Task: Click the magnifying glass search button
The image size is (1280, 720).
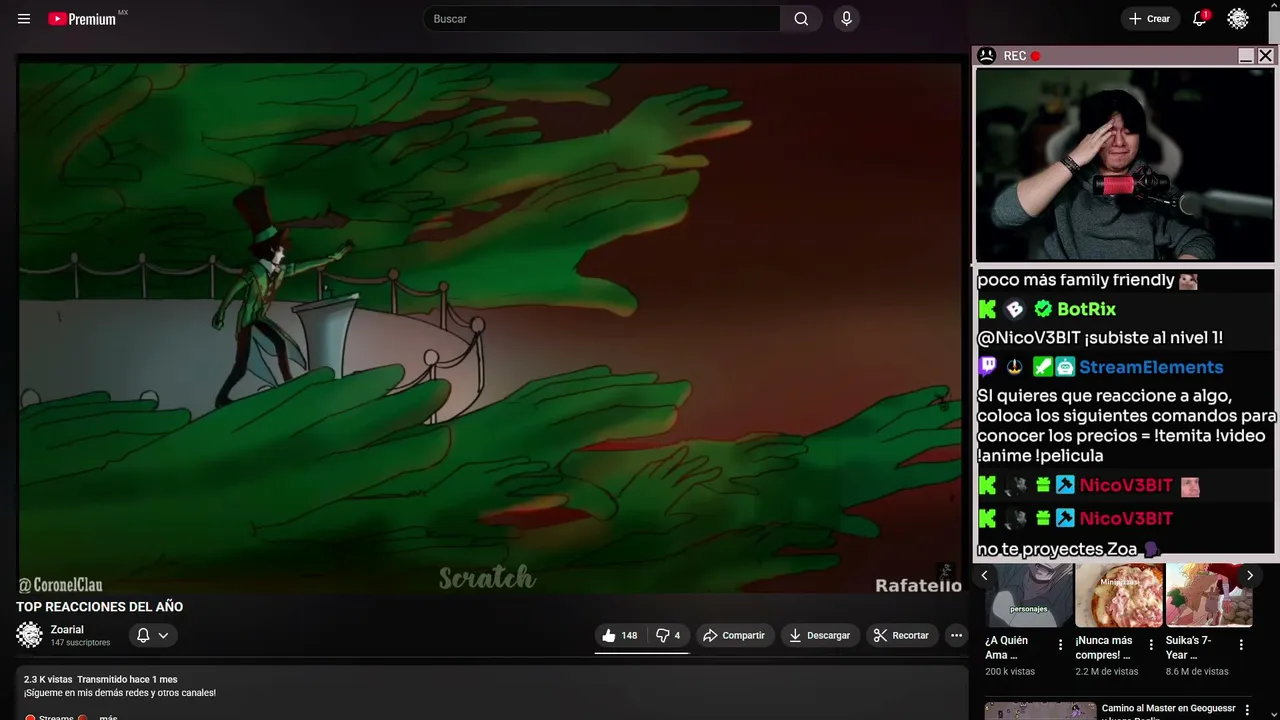Action: point(801,19)
